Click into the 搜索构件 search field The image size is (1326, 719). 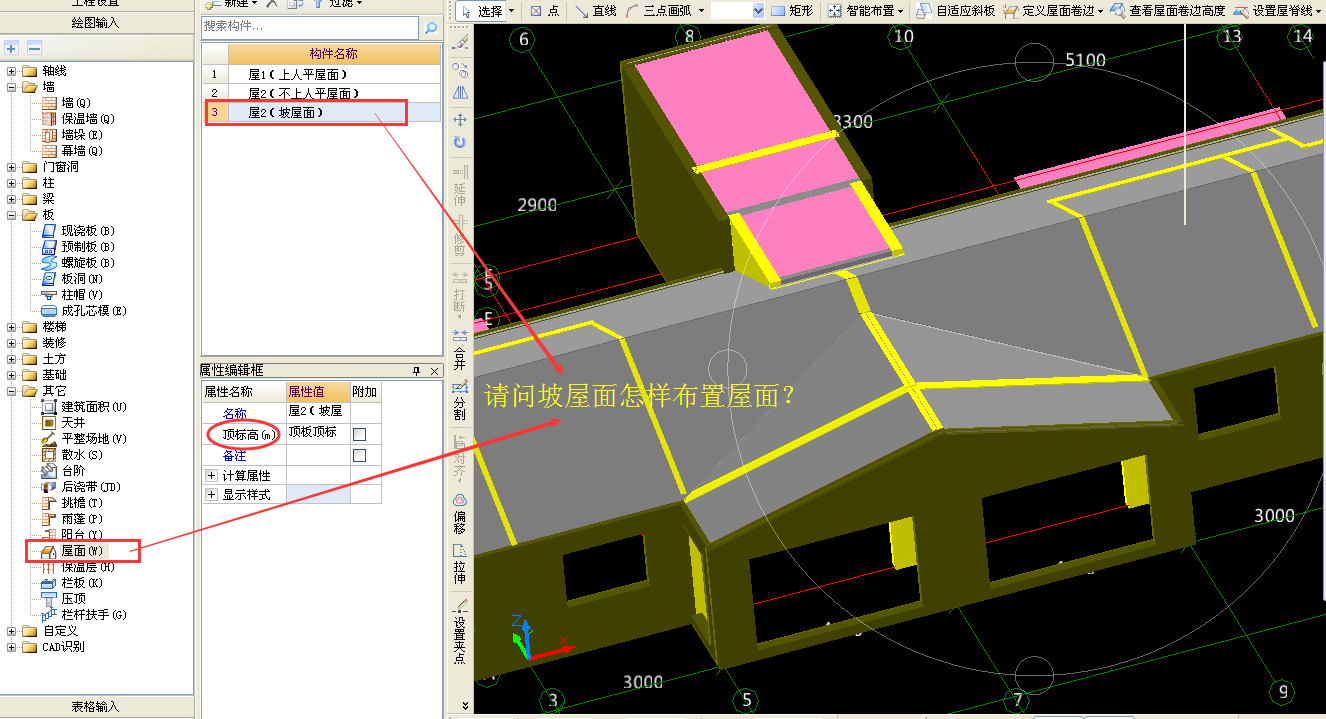click(x=311, y=28)
